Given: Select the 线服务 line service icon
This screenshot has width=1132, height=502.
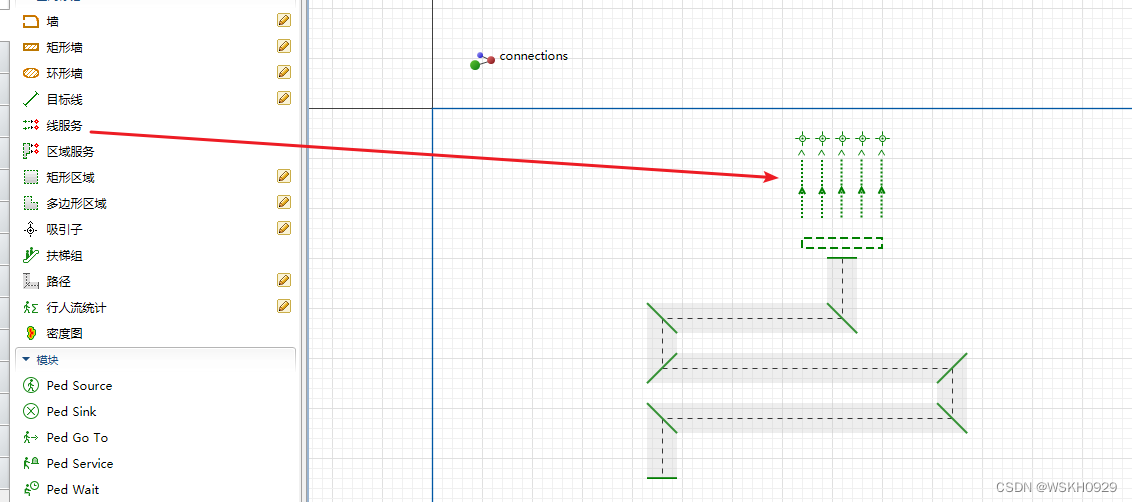Looking at the screenshot, I should point(30,126).
